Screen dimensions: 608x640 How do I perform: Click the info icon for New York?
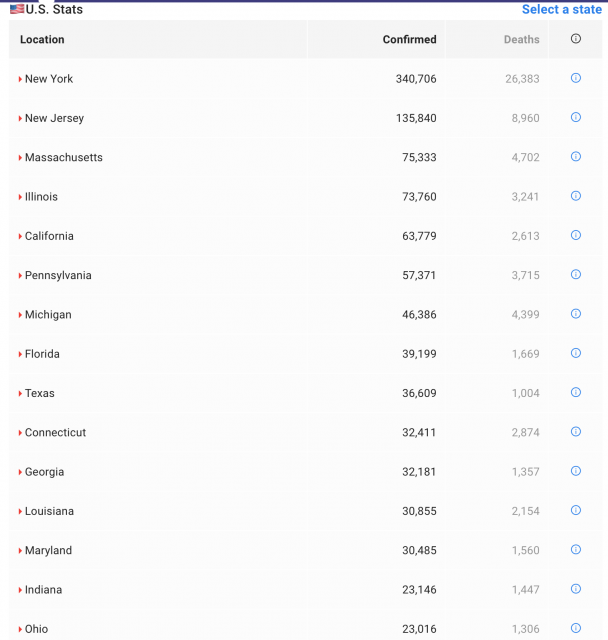576,78
